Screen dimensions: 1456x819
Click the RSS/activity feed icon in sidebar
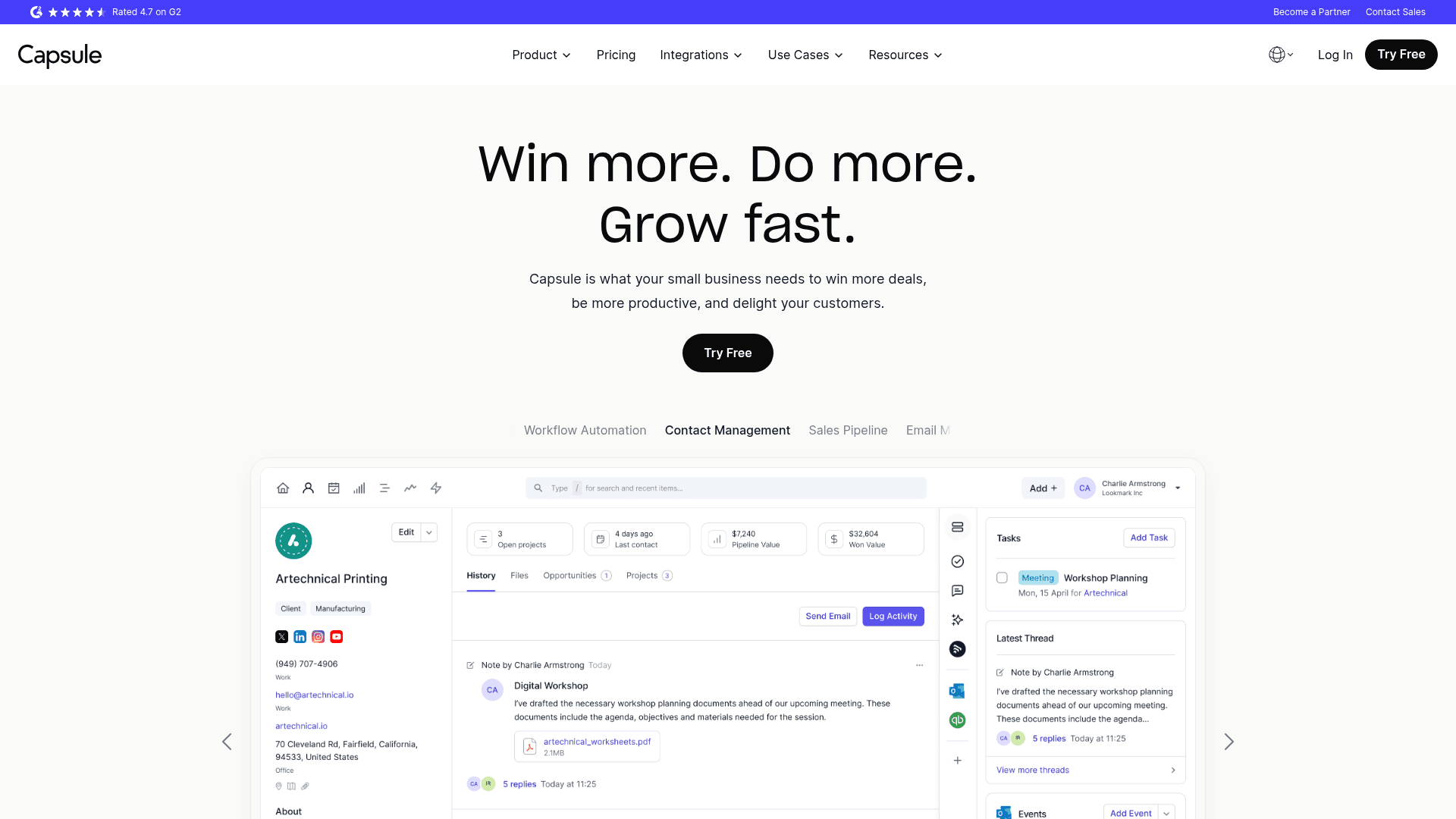point(957,649)
